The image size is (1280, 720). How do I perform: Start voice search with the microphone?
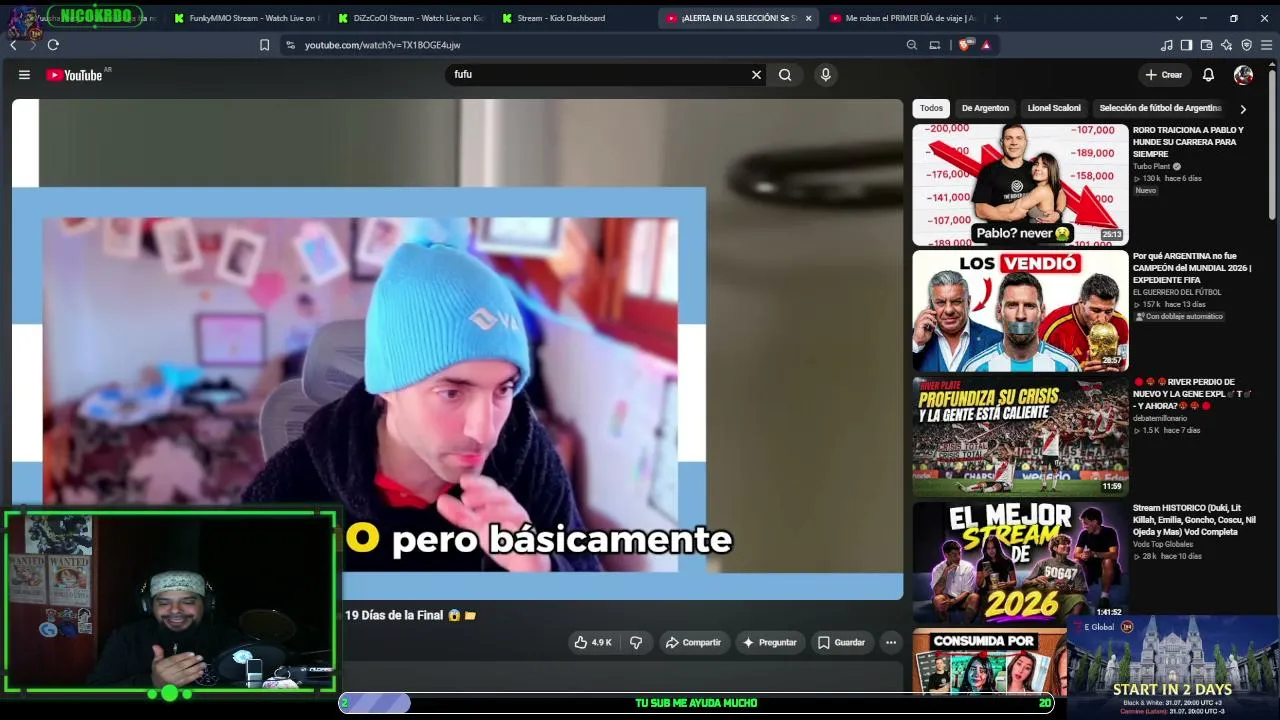tap(825, 75)
